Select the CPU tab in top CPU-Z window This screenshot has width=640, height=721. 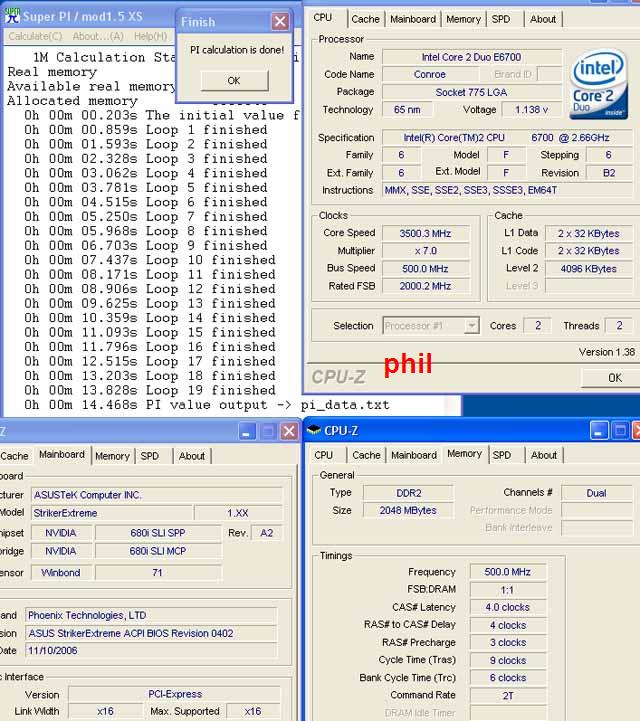point(323,18)
